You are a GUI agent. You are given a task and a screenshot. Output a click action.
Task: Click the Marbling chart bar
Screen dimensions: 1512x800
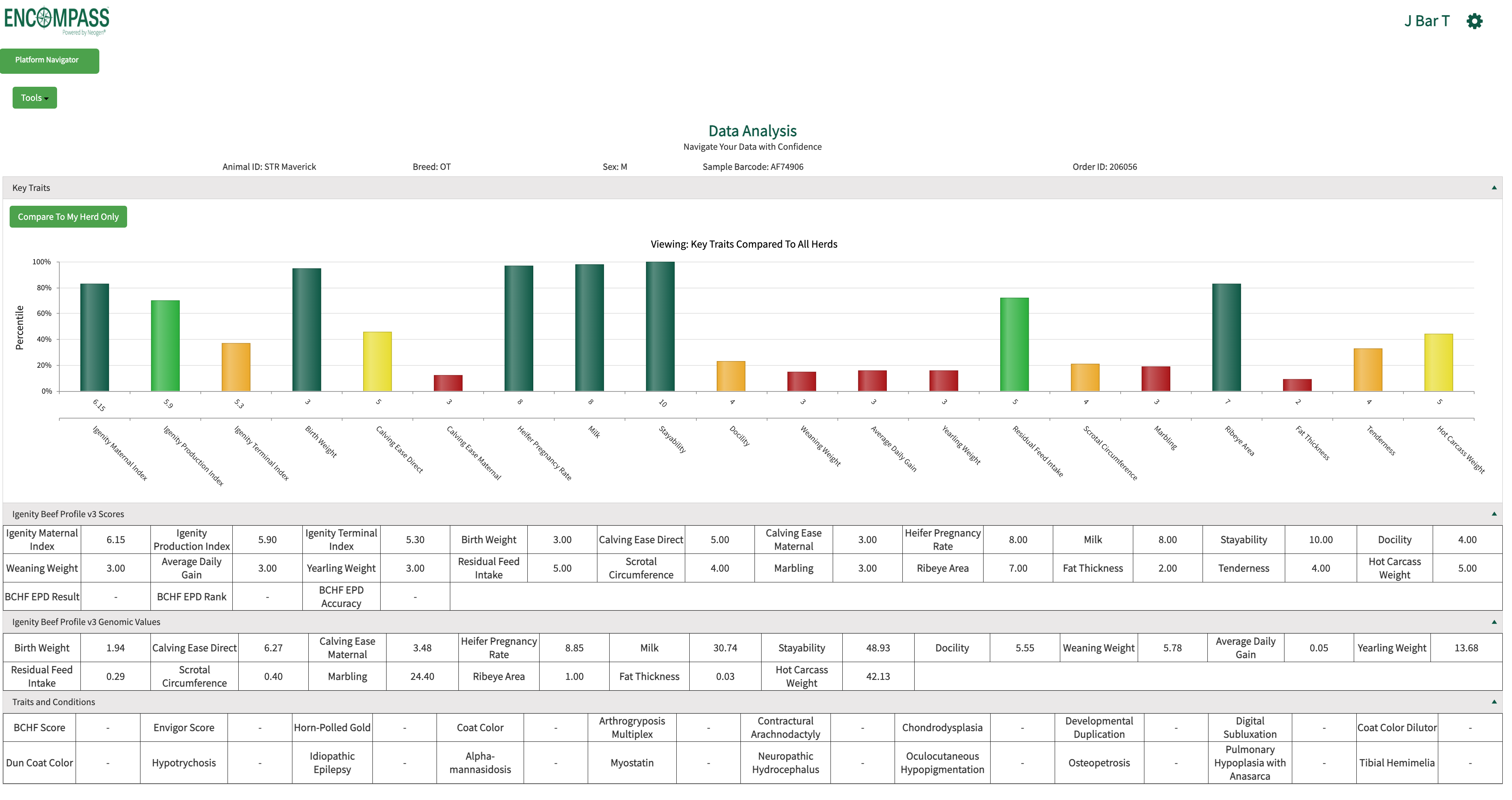pyautogui.click(x=1156, y=378)
